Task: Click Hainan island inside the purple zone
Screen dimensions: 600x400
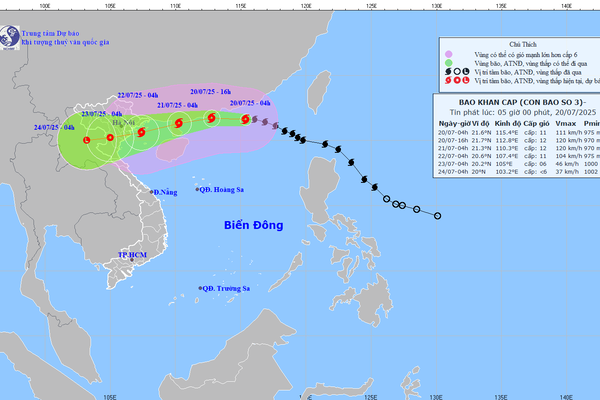Action: click(x=172, y=149)
